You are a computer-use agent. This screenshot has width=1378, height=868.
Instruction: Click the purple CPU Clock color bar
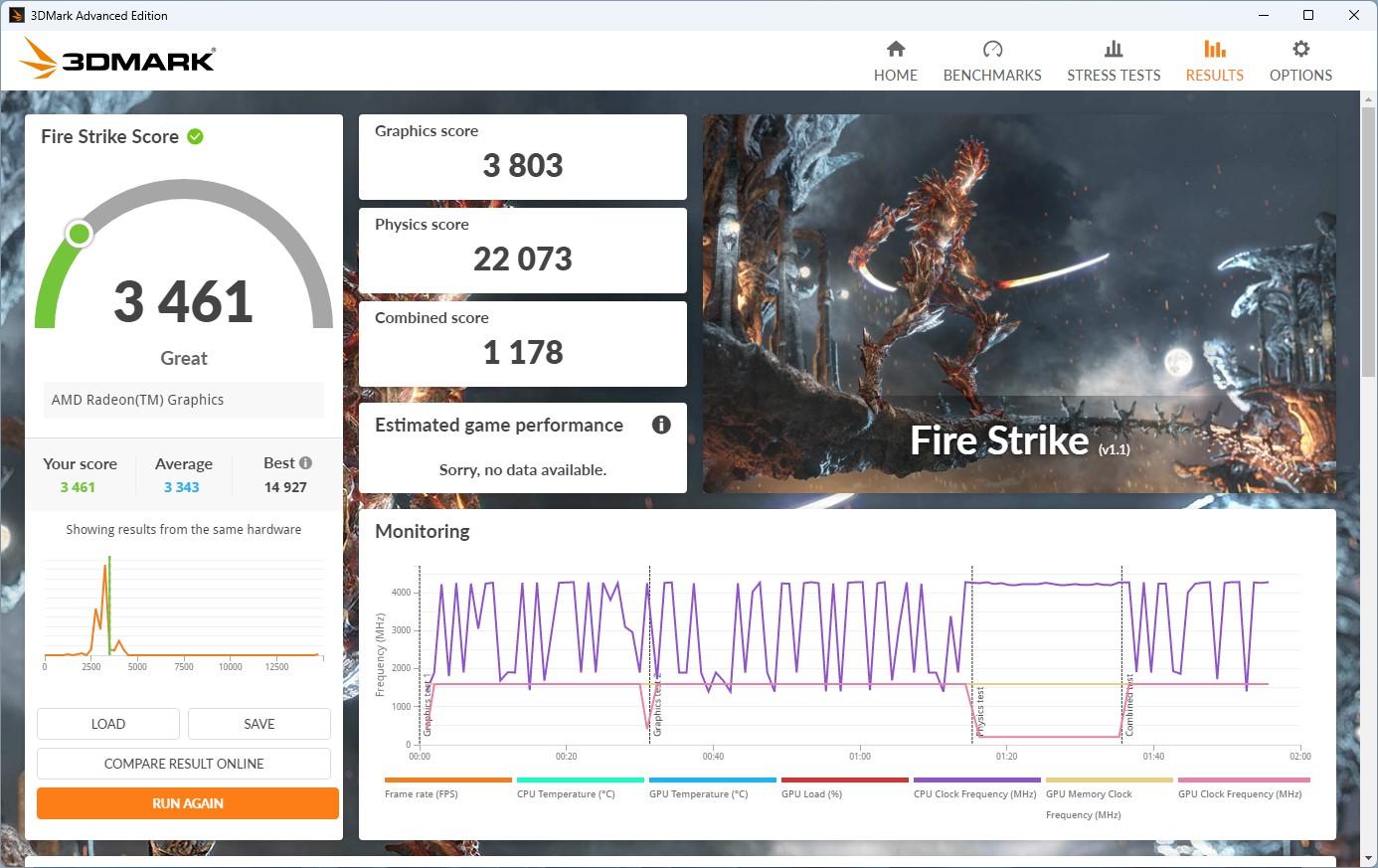pos(977,781)
